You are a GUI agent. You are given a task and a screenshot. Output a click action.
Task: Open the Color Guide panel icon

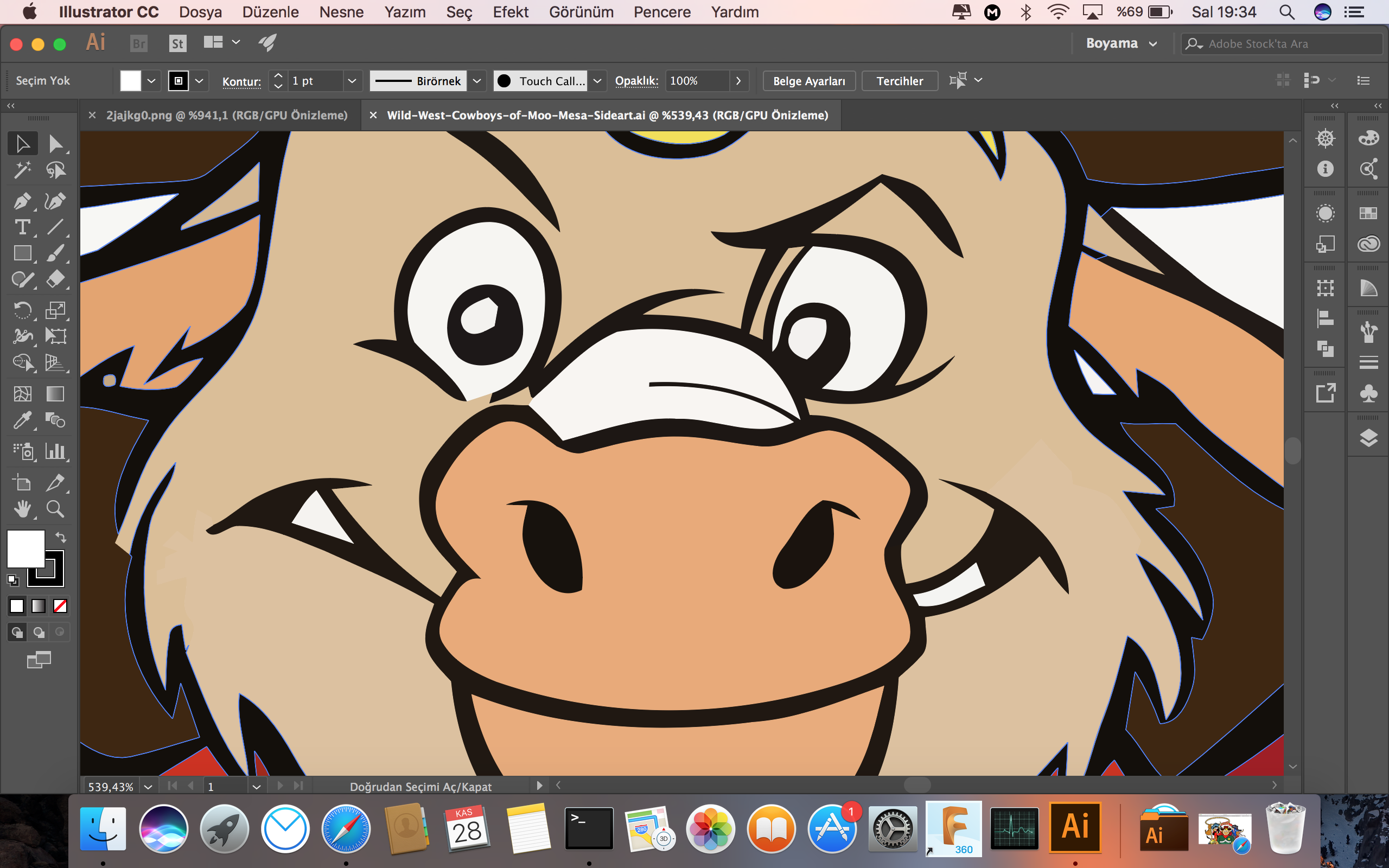[x=1368, y=288]
